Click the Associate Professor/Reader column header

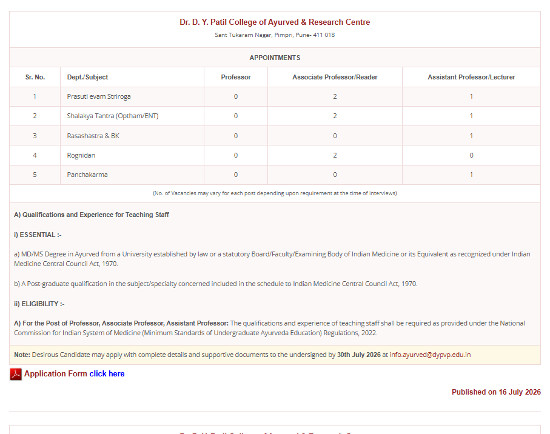[335, 77]
